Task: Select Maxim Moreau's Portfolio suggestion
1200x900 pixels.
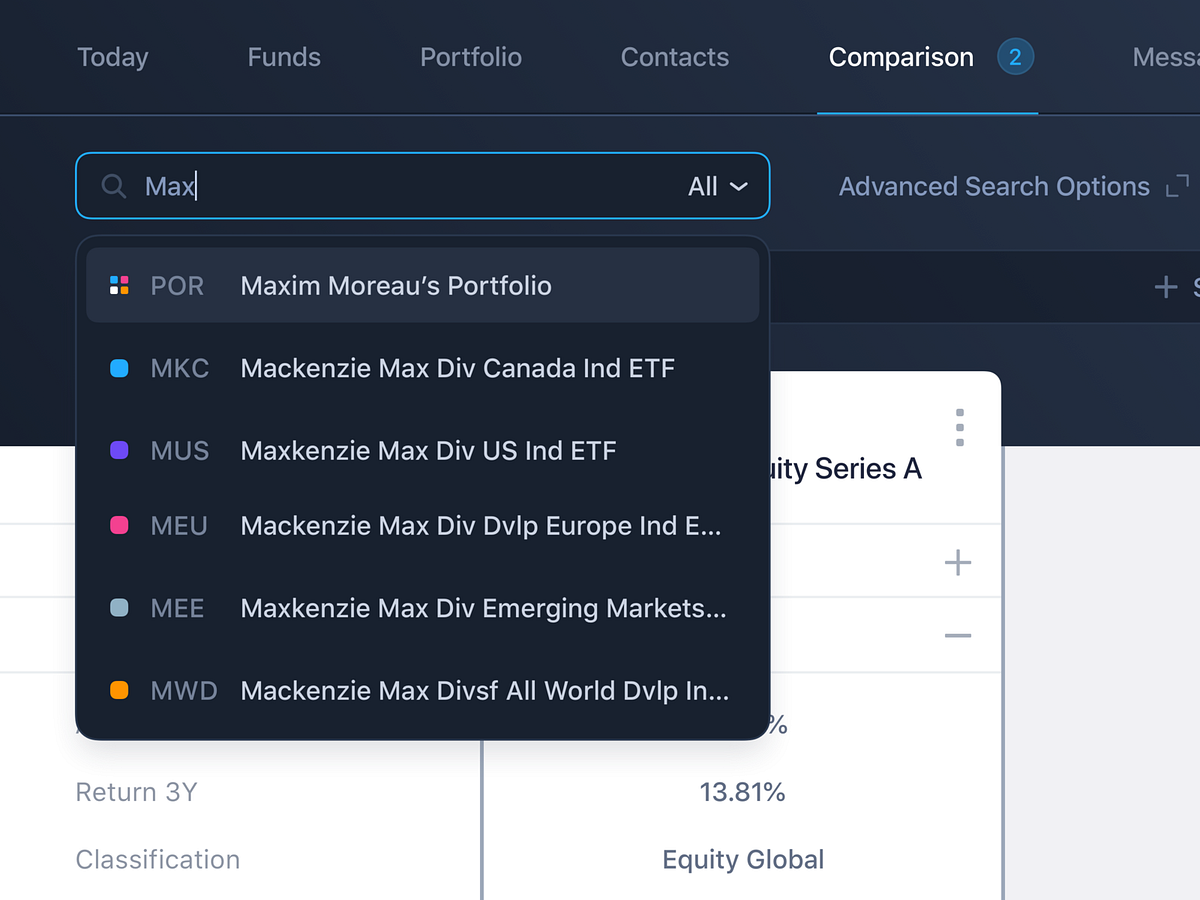Action: click(396, 286)
